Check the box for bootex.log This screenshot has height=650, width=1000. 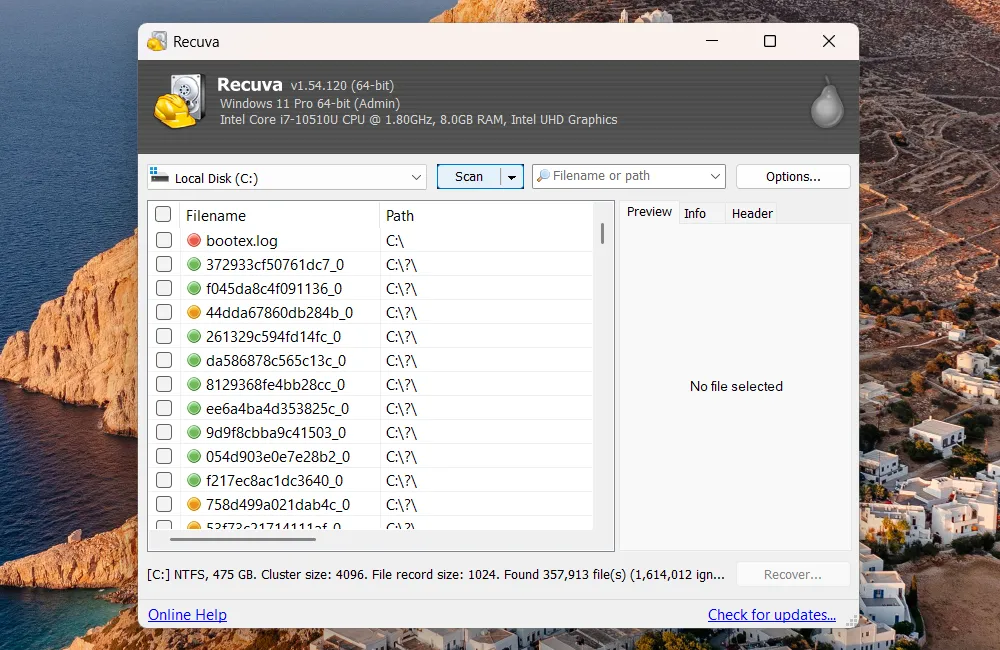(163, 241)
